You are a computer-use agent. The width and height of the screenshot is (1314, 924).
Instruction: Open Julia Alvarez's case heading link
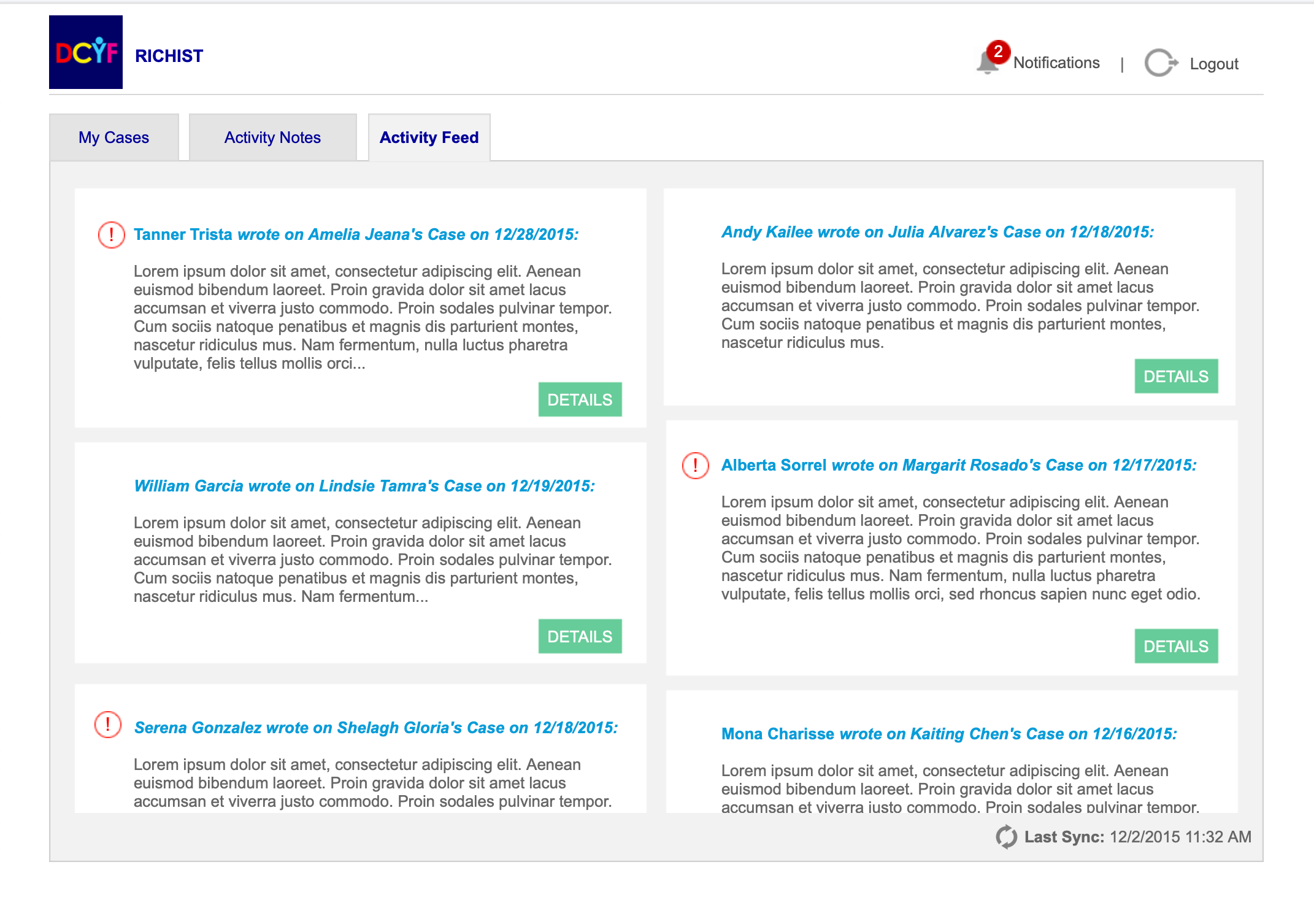(x=939, y=232)
